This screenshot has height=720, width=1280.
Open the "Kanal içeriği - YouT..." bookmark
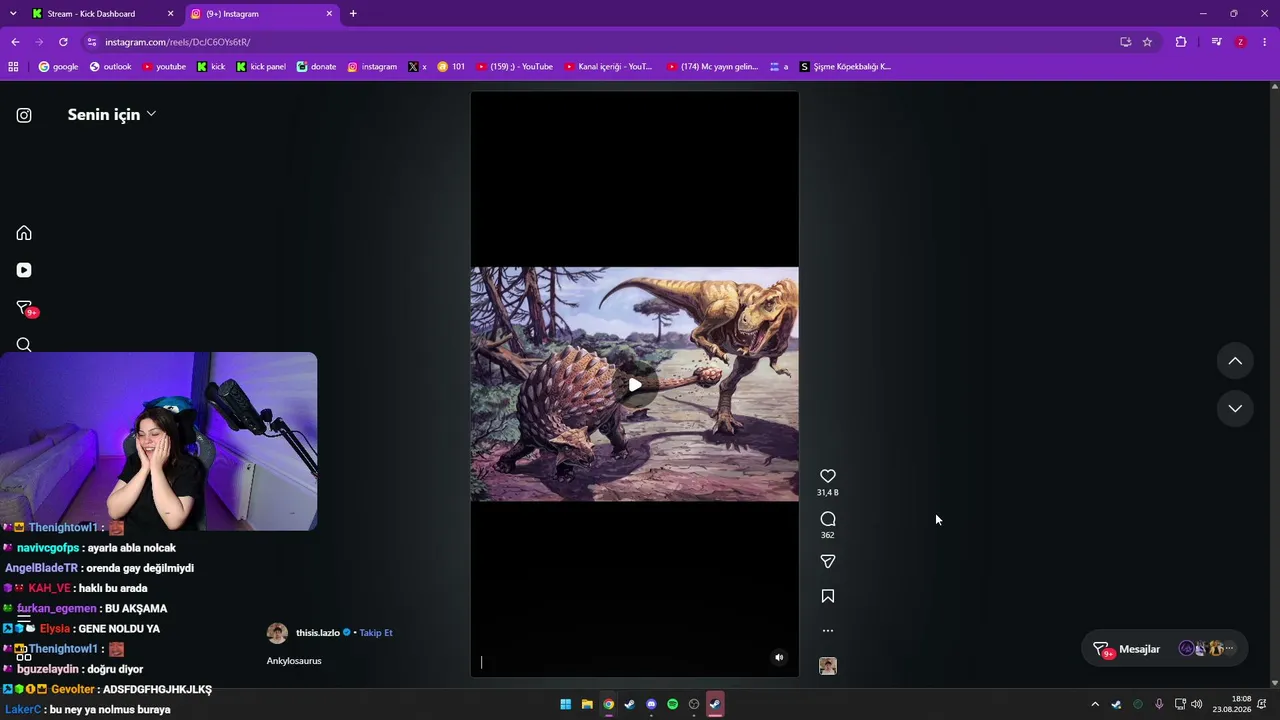[x=608, y=67]
